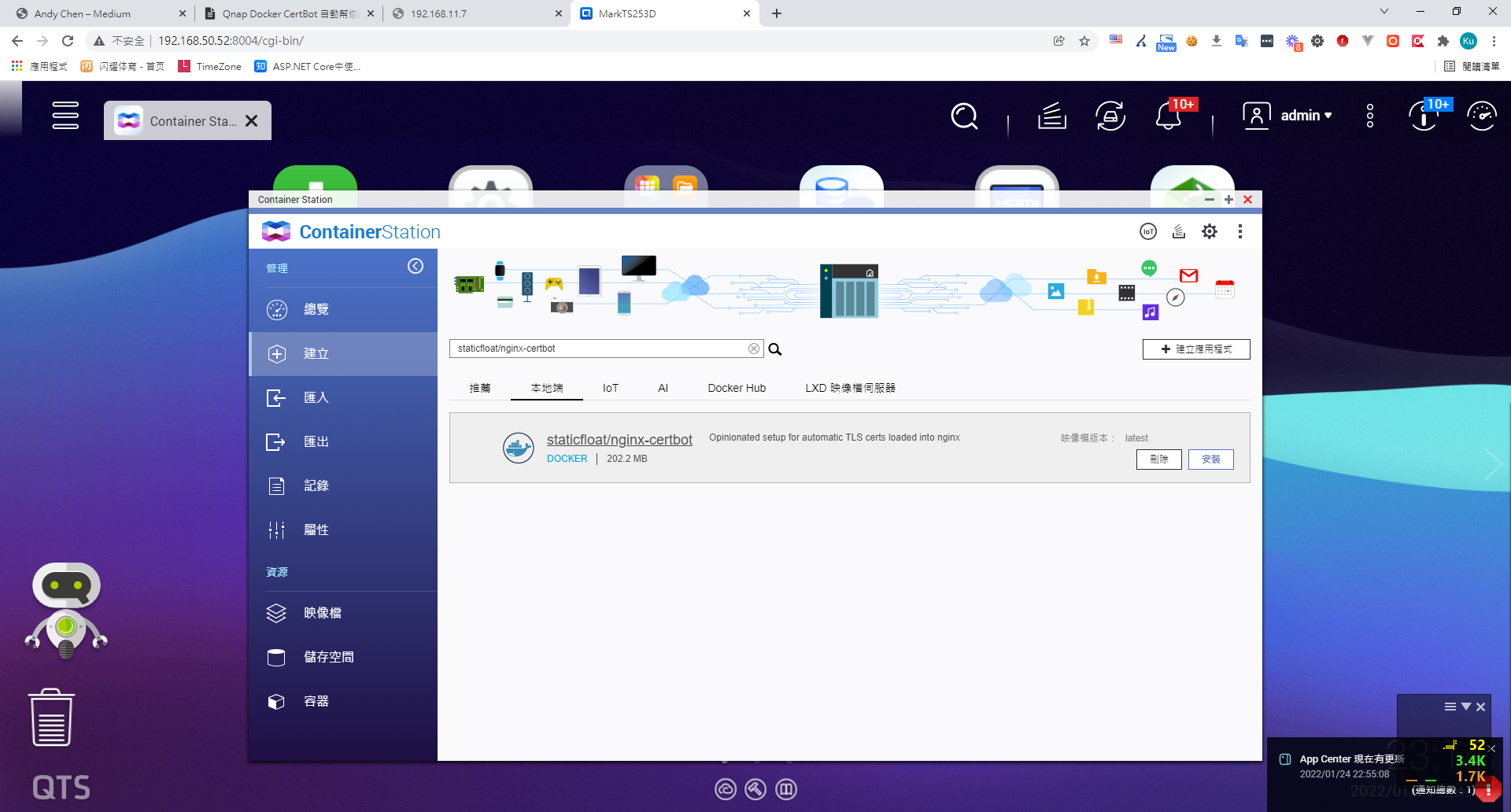Image resolution: width=1511 pixels, height=812 pixels.
Task: Open QTS notifications bell
Action: coord(1168,116)
